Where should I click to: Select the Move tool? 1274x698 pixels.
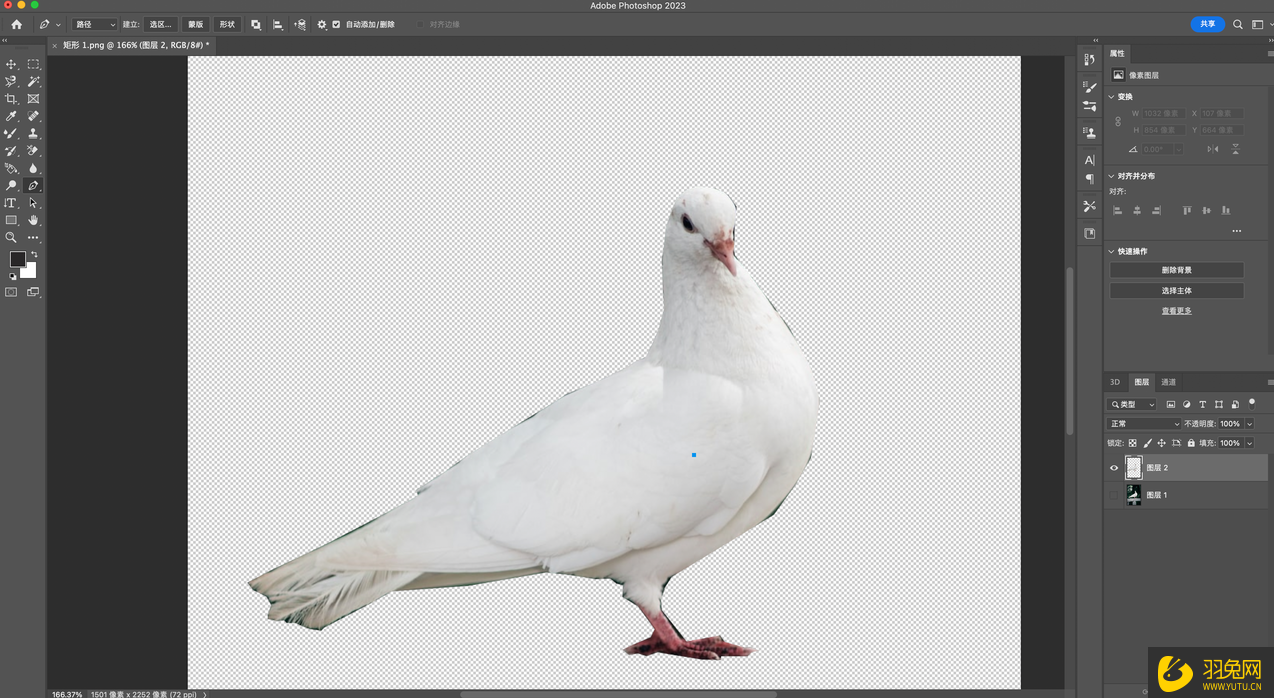coord(11,64)
